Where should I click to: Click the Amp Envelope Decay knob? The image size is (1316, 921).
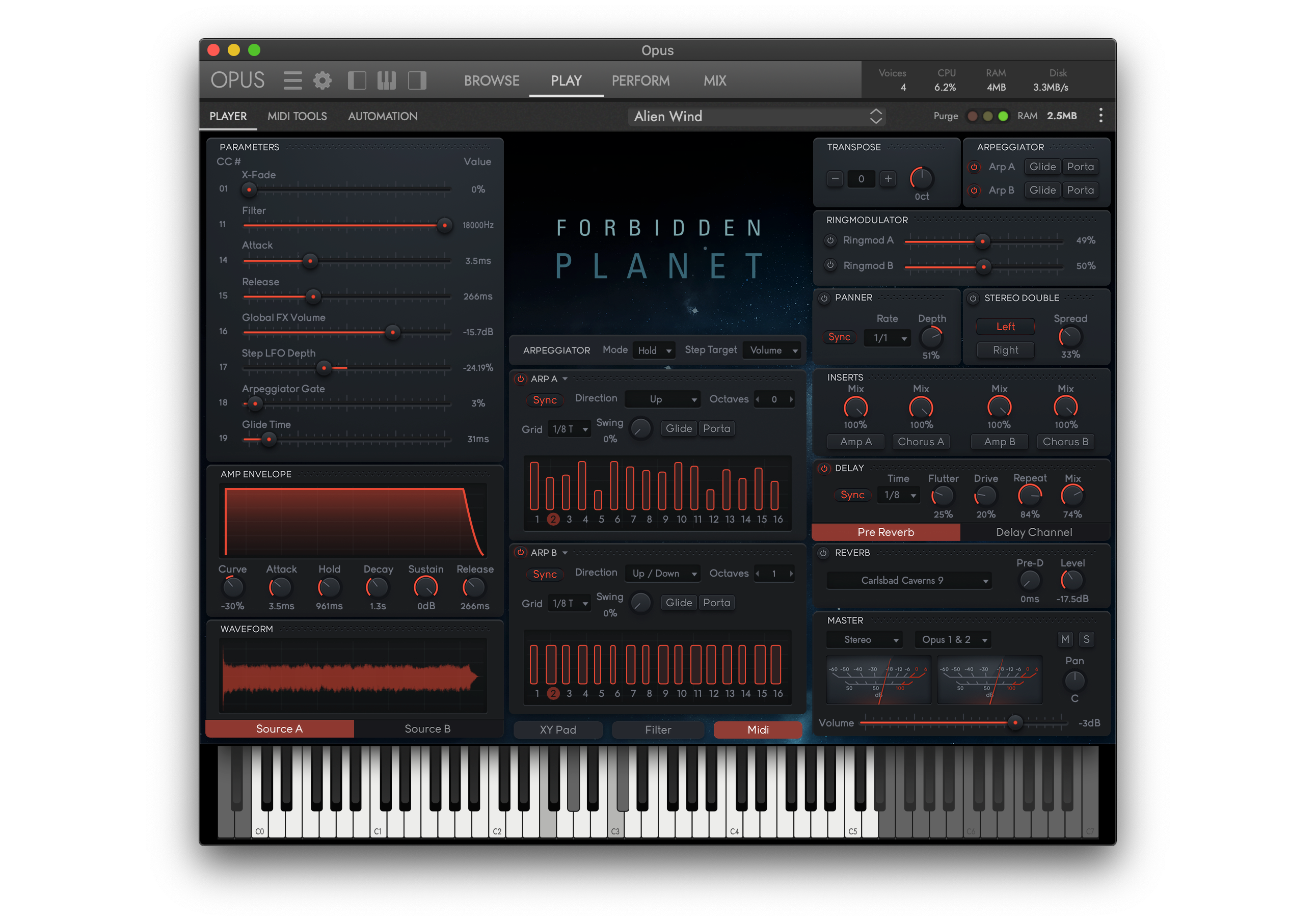point(377,587)
